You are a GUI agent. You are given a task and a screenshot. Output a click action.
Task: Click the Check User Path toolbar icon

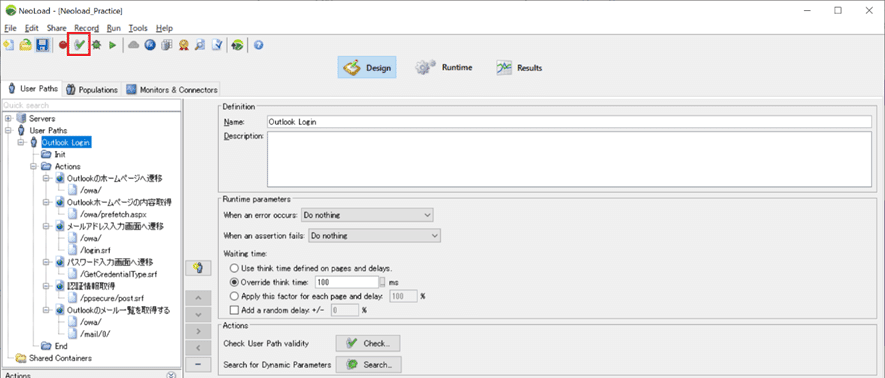click(x=80, y=45)
